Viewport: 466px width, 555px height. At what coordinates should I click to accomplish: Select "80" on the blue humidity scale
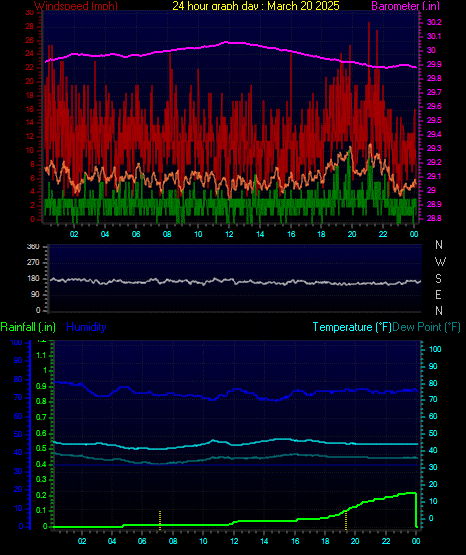[x=18, y=379]
